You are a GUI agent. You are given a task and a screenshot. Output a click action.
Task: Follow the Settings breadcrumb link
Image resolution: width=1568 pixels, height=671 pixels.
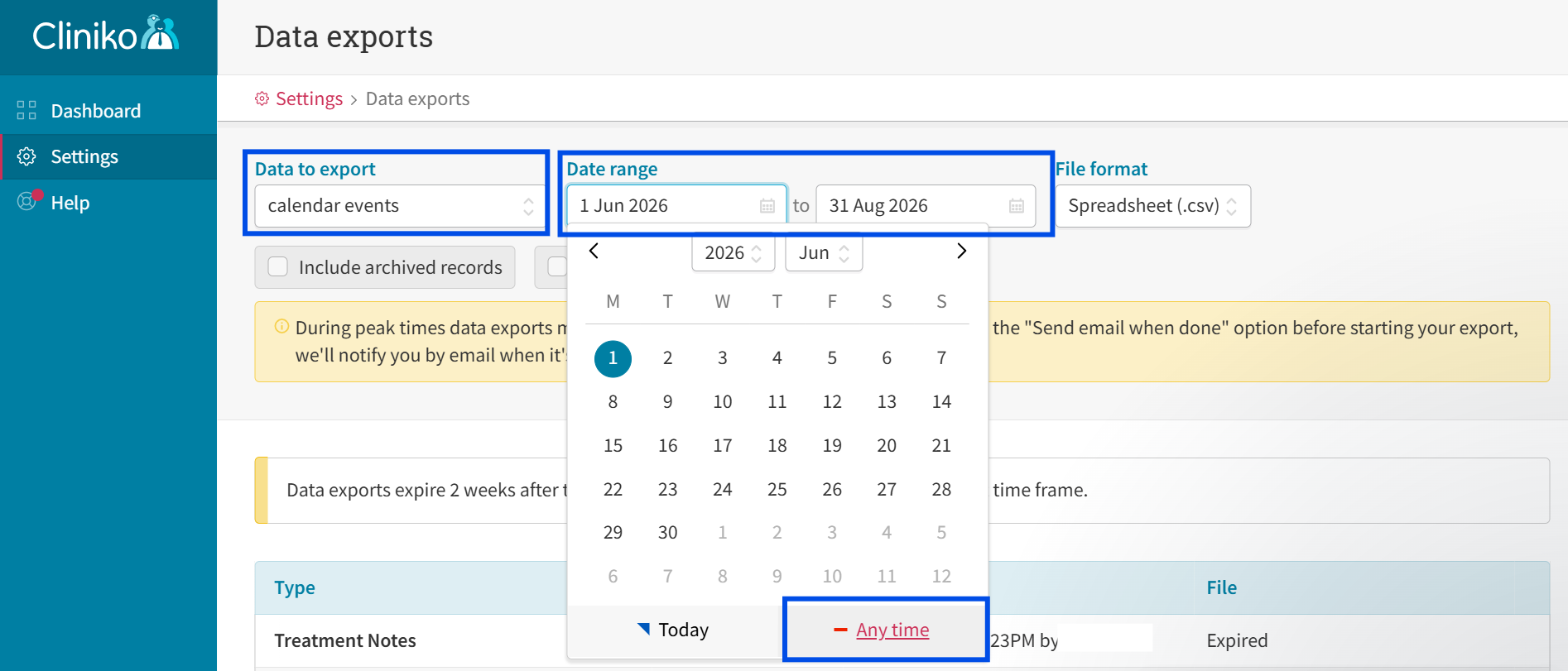click(309, 98)
